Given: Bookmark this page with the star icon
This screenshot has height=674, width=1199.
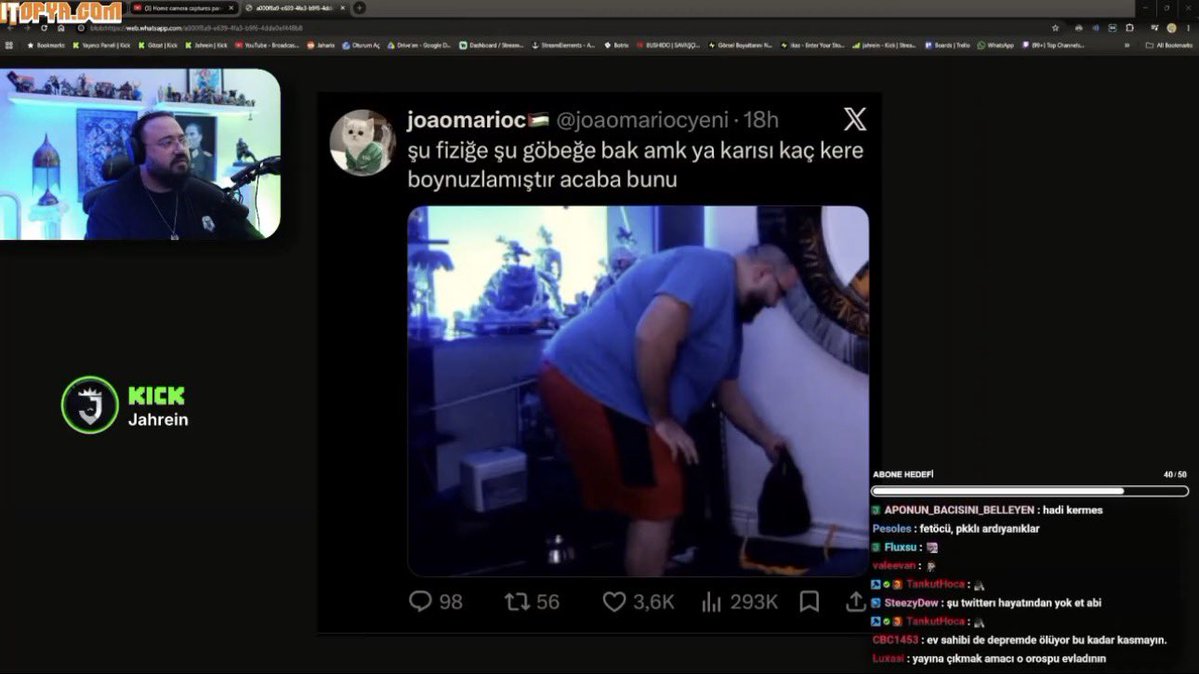Looking at the screenshot, I should pyautogui.click(x=1055, y=28).
